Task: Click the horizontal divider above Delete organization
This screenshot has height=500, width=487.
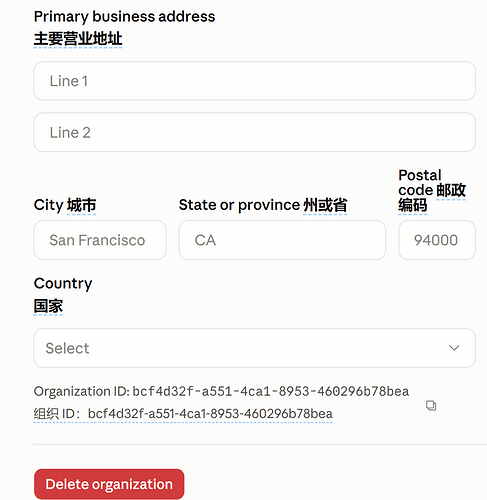Action: coord(260,444)
